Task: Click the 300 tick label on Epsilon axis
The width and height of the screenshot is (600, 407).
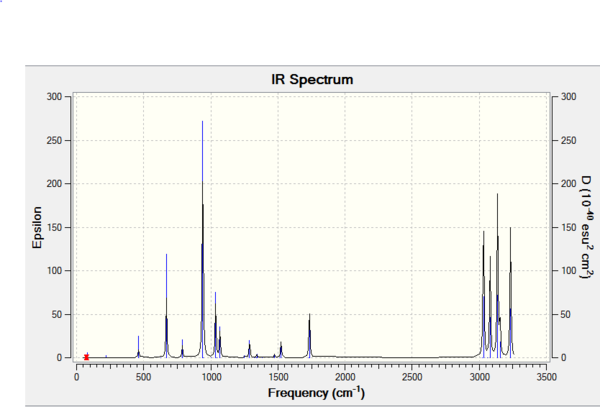Action: click(x=54, y=97)
